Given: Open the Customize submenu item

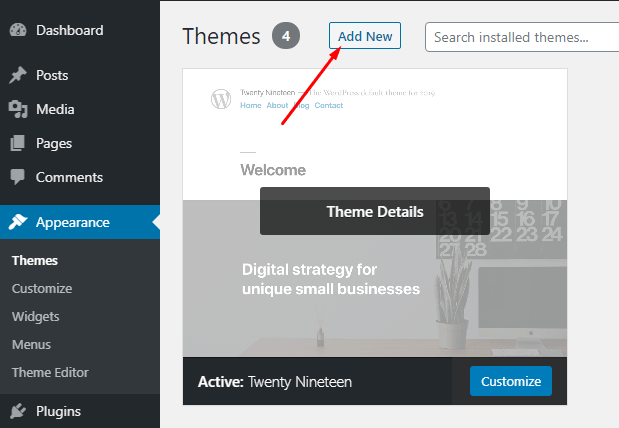Looking at the screenshot, I should click(42, 289).
